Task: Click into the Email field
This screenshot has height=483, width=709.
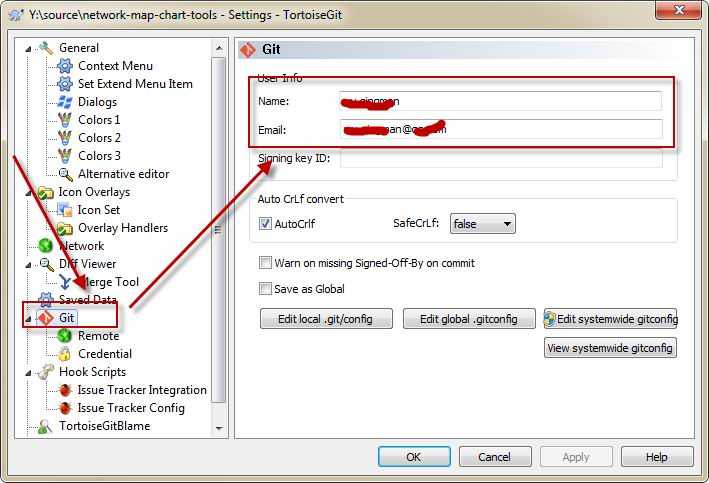Action: point(501,129)
